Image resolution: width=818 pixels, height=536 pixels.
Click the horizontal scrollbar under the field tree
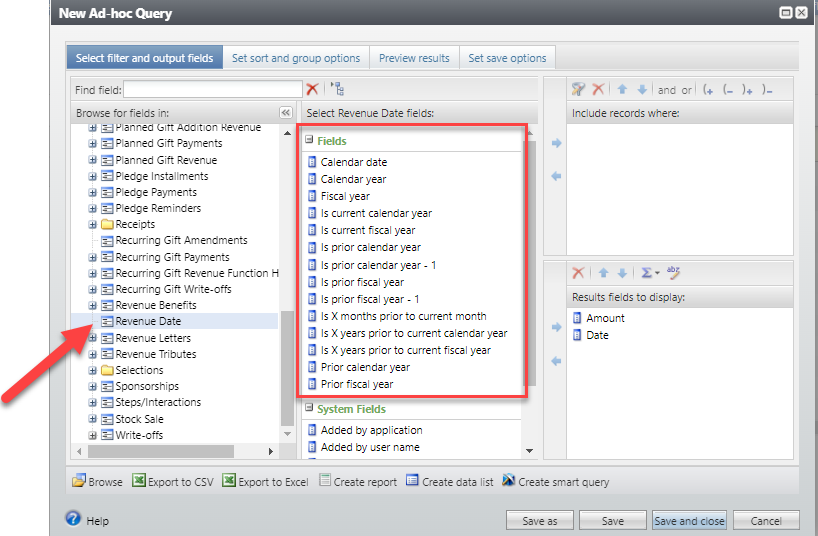170,452
